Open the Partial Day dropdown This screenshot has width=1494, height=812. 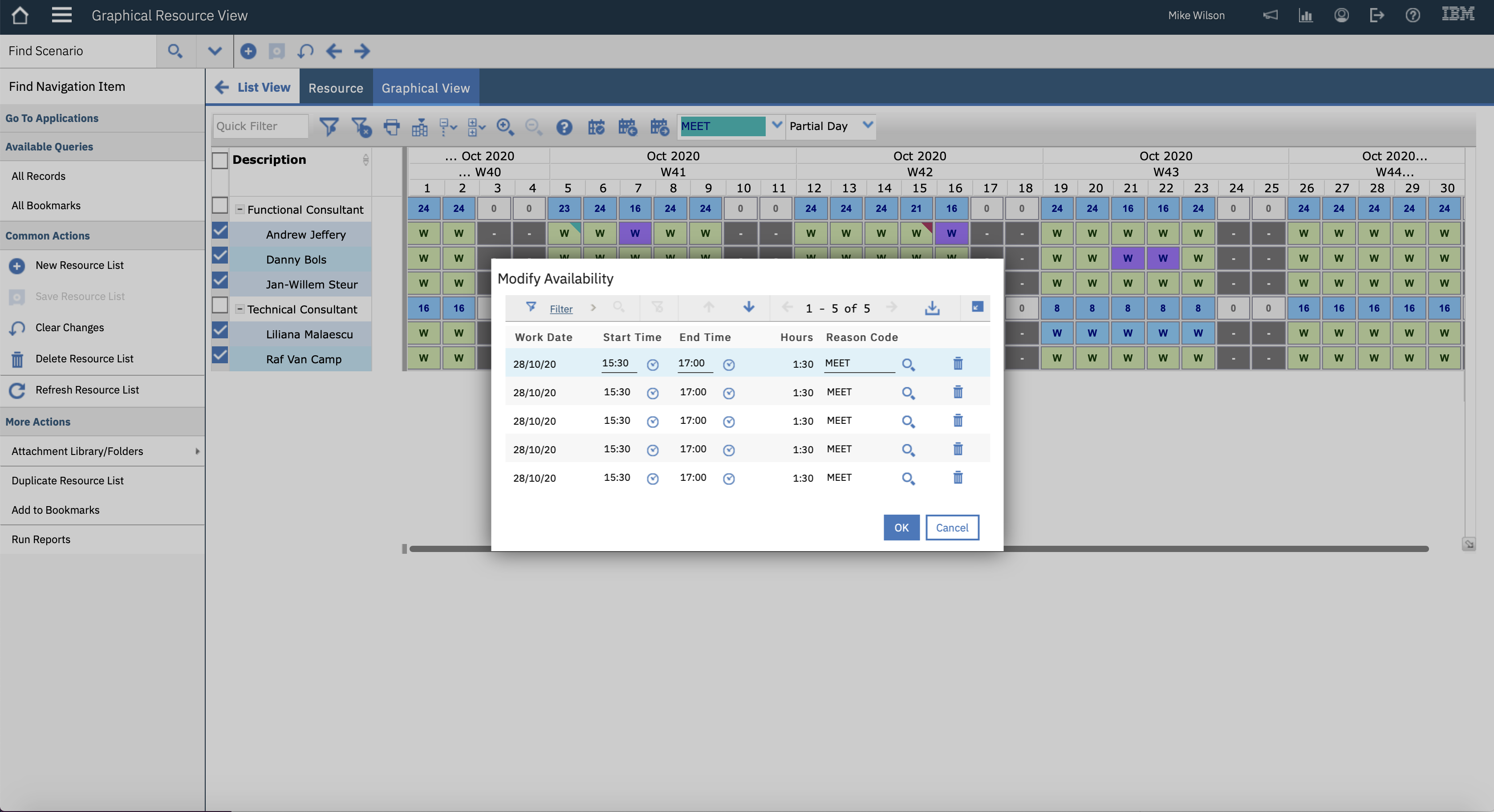(868, 126)
